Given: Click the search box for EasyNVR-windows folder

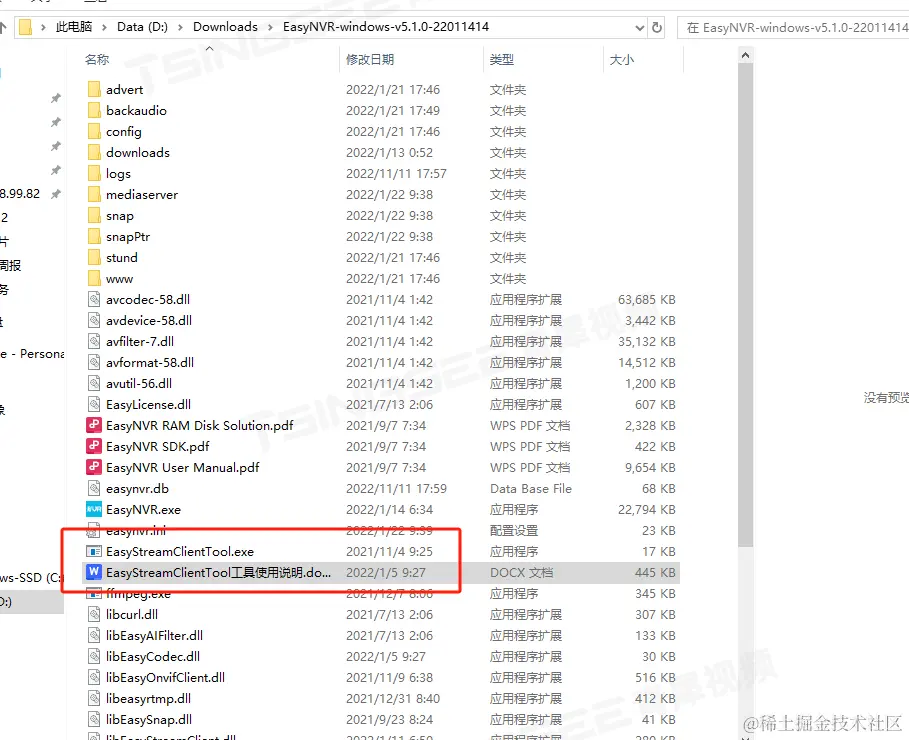Looking at the screenshot, I should (x=794, y=27).
